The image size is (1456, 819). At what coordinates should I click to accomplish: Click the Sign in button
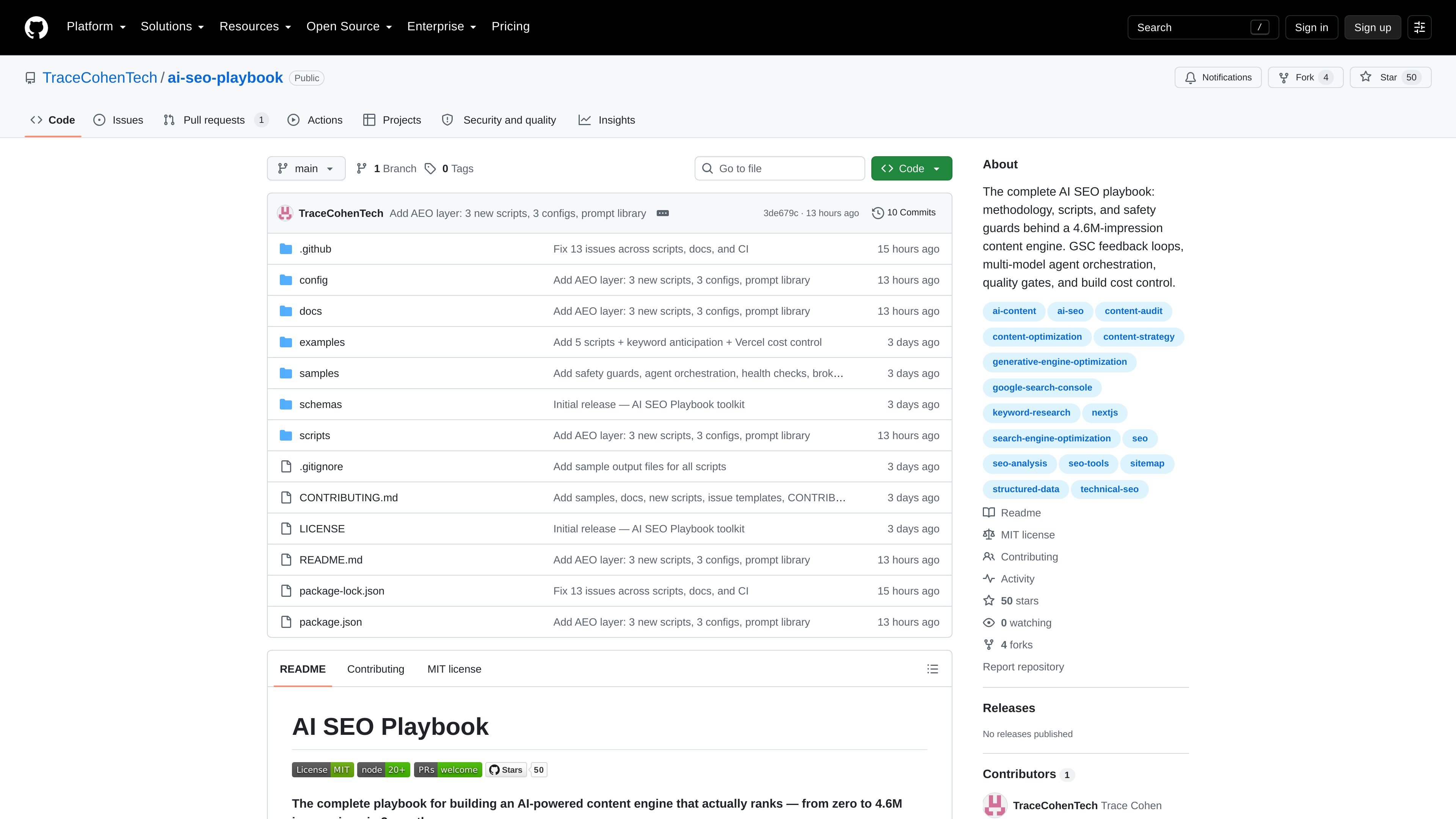pyautogui.click(x=1311, y=27)
